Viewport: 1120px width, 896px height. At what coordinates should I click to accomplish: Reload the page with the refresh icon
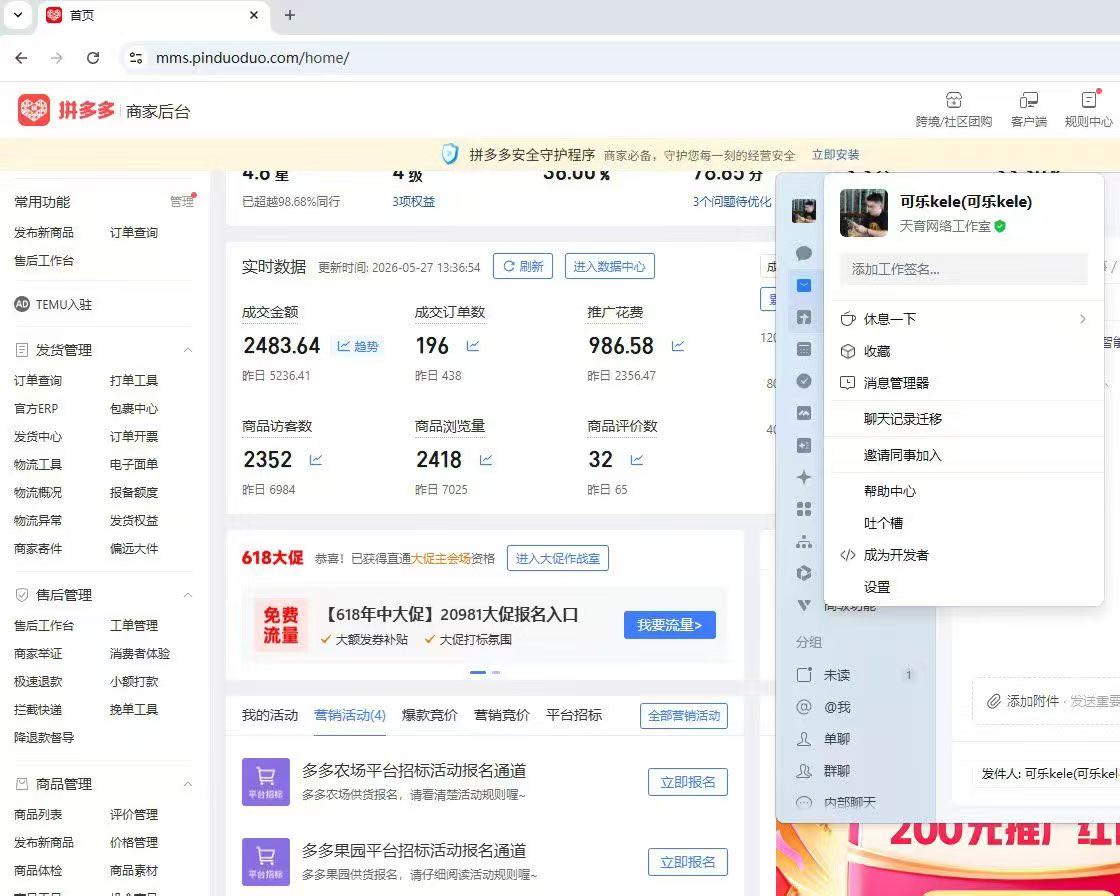[x=93, y=58]
